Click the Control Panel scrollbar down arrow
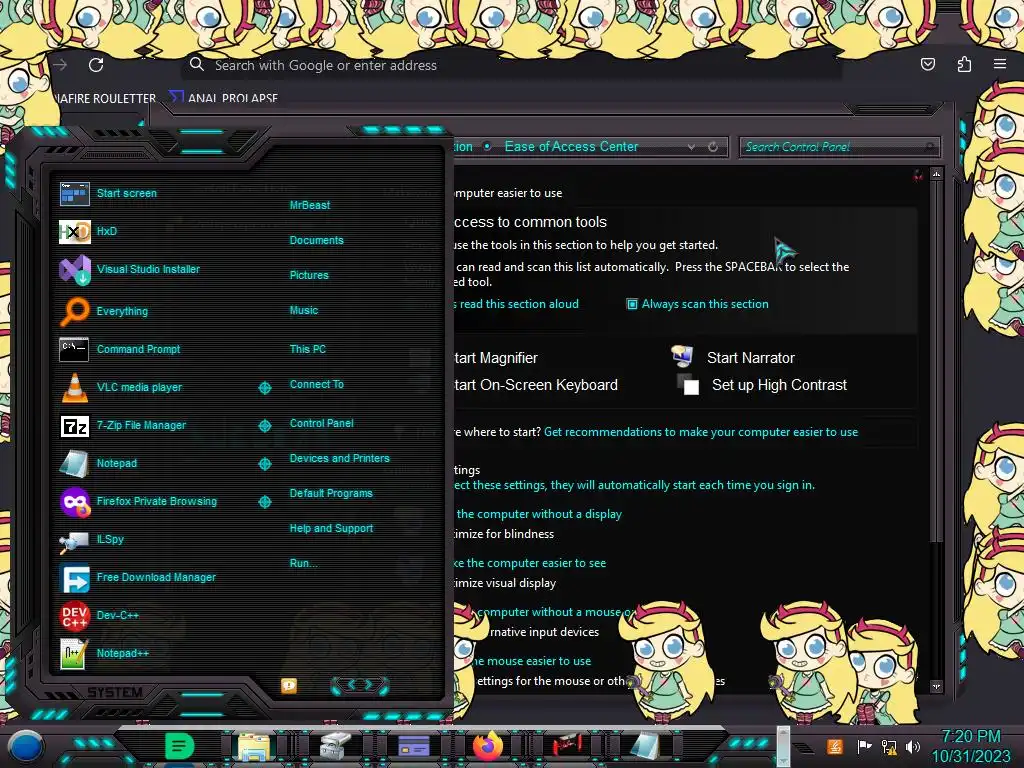The height and width of the screenshot is (768, 1024). pyautogui.click(x=936, y=686)
